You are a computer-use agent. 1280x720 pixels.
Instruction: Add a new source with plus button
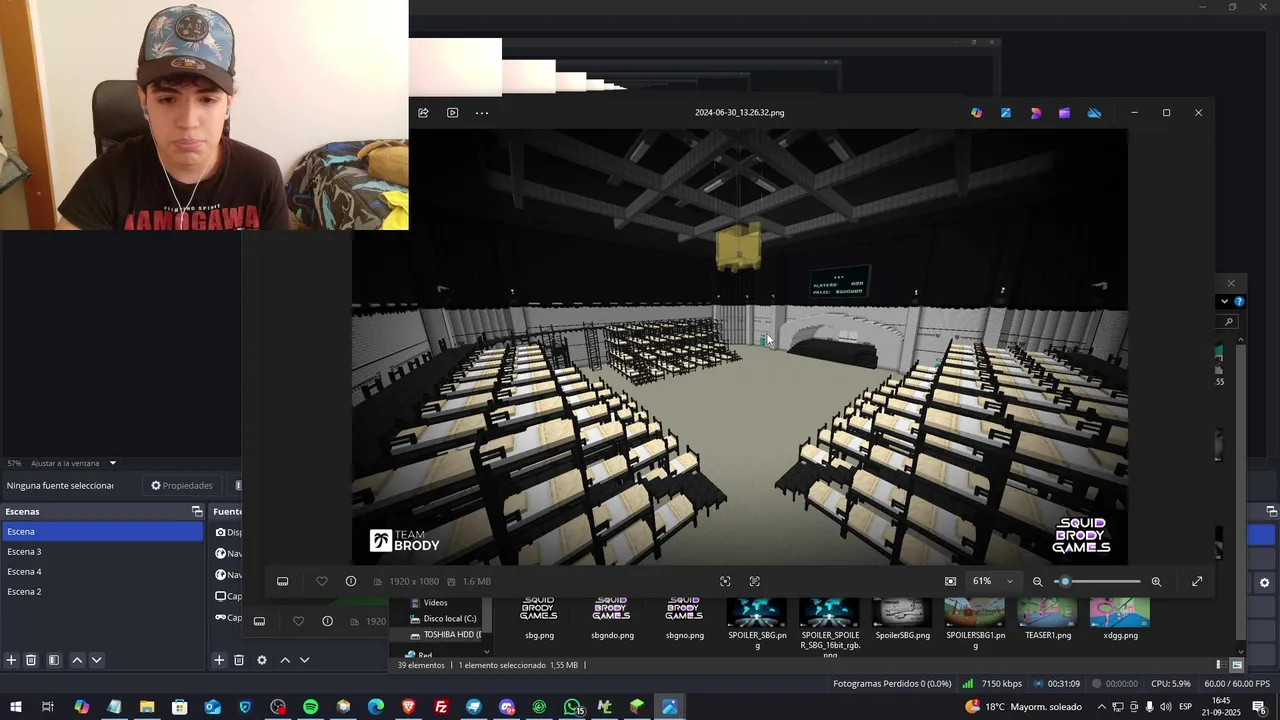tap(219, 660)
